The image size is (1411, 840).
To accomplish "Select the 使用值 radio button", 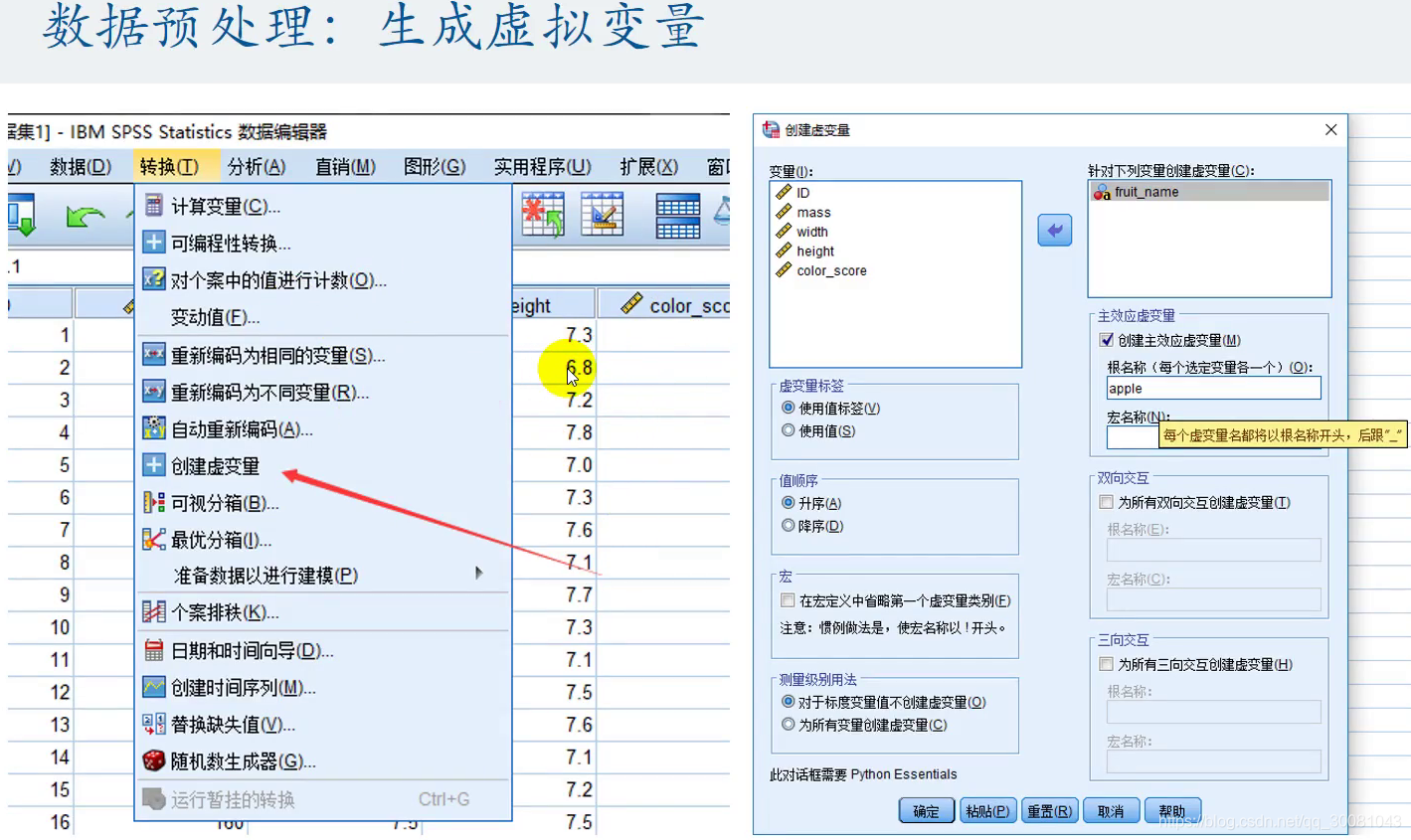I will [x=788, y=430].
